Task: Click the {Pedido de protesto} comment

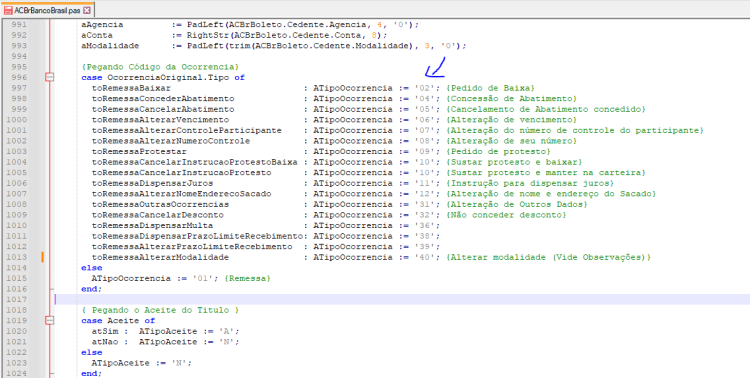Action: tap(498, 151)
